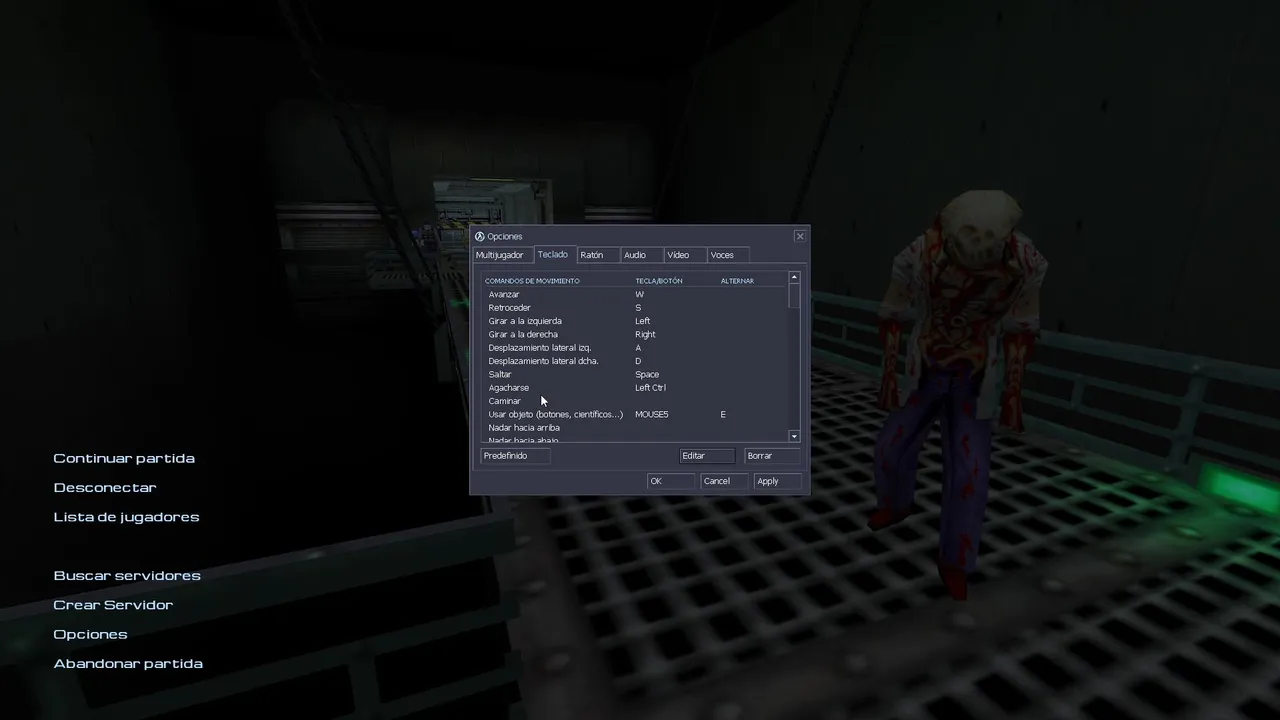
Task: Open Buscar servidores
Action: tap(127, 575)
